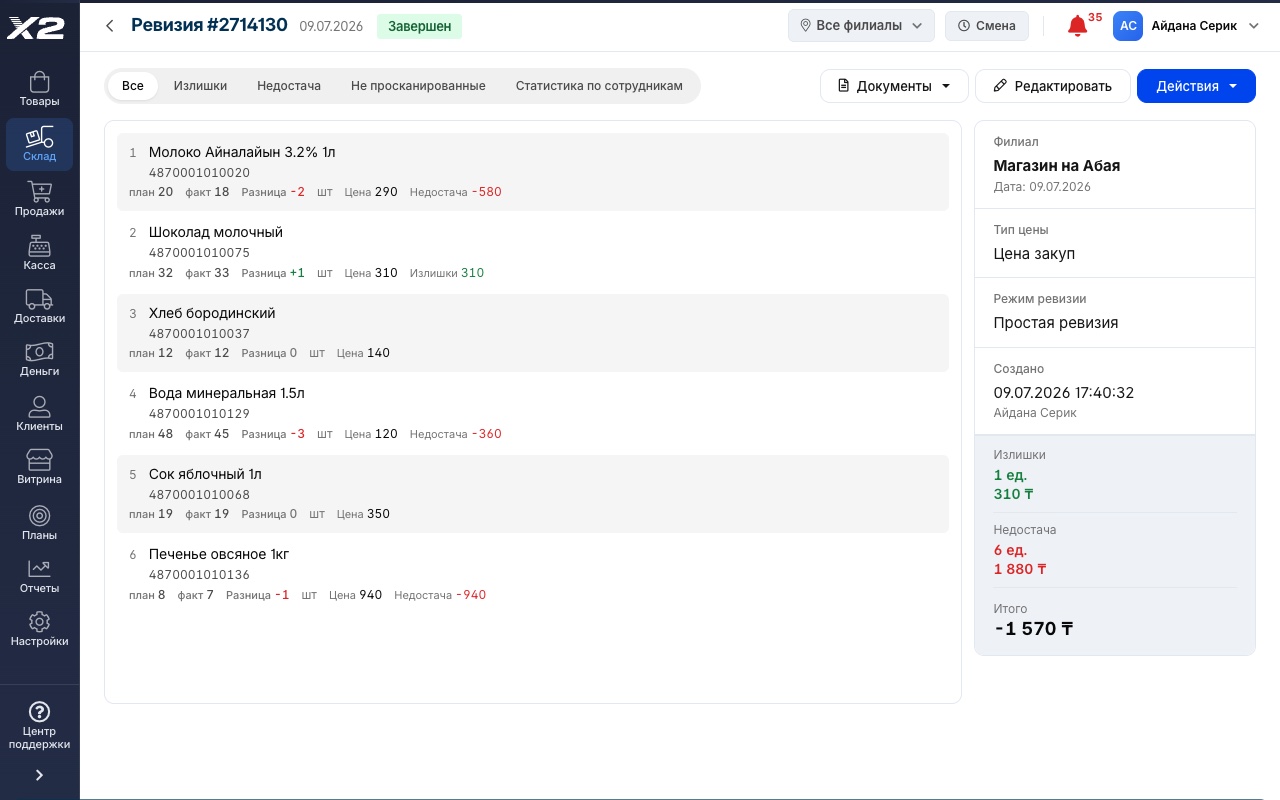Click the Недостача total 1 880 ₸
This screenshot has height=800, width=1280.
(1020, 569)
